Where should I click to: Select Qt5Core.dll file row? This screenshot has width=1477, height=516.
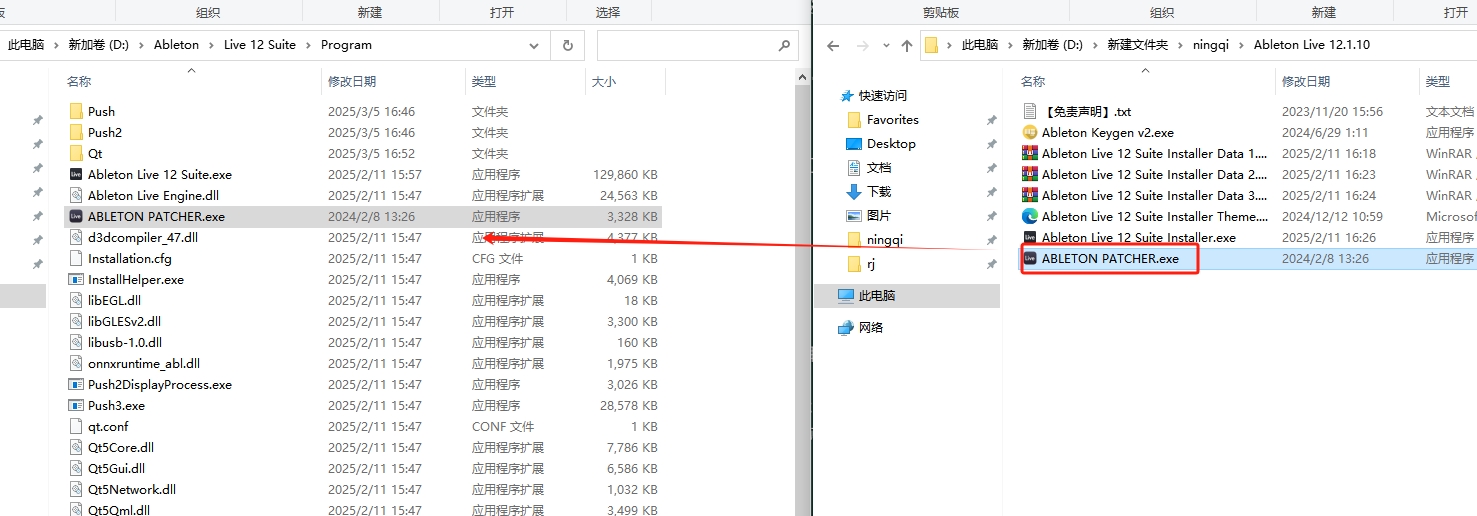click(363, 447)
